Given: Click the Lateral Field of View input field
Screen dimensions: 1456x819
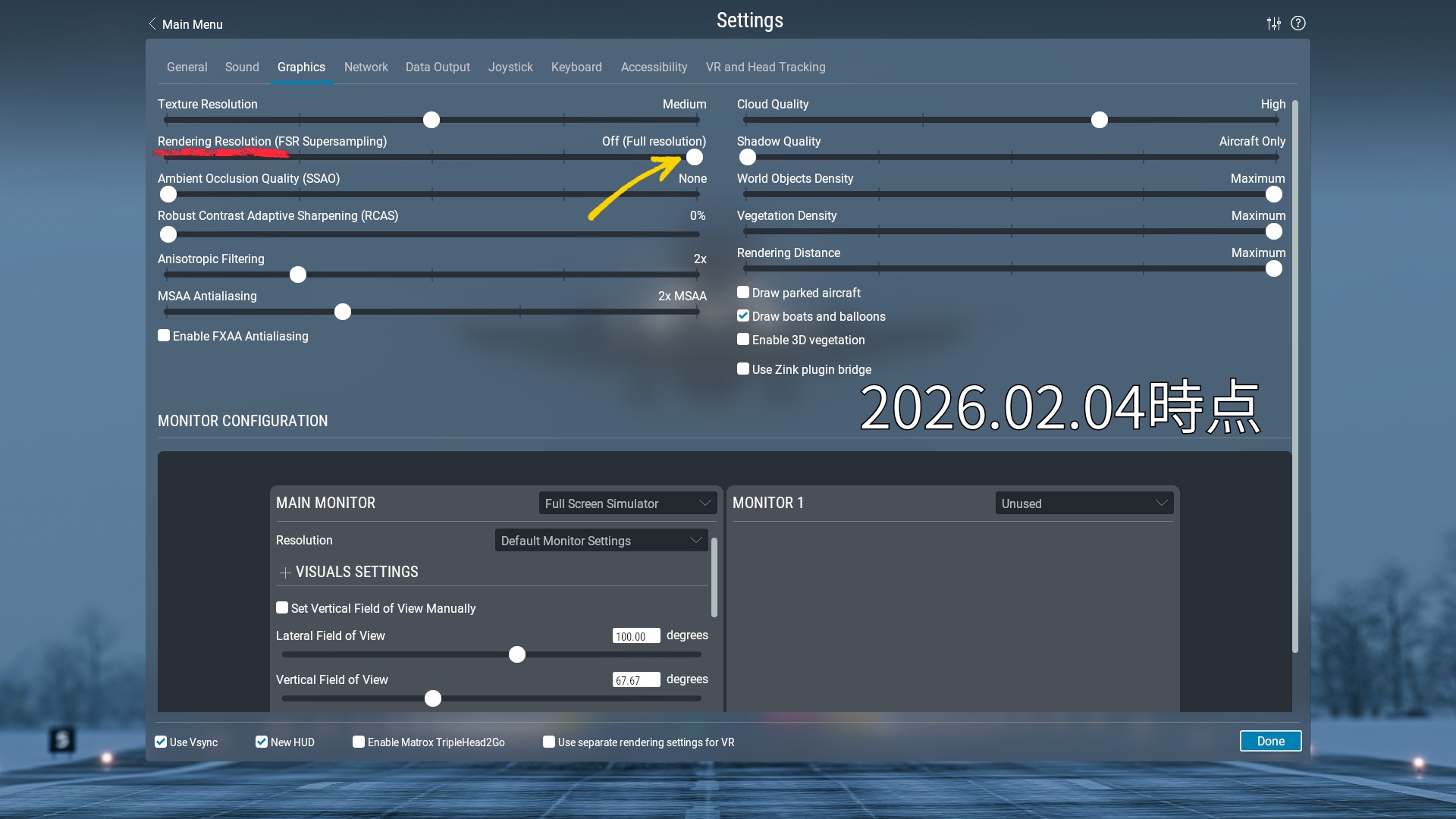Looking at the screenshot, I should [635, 636].
